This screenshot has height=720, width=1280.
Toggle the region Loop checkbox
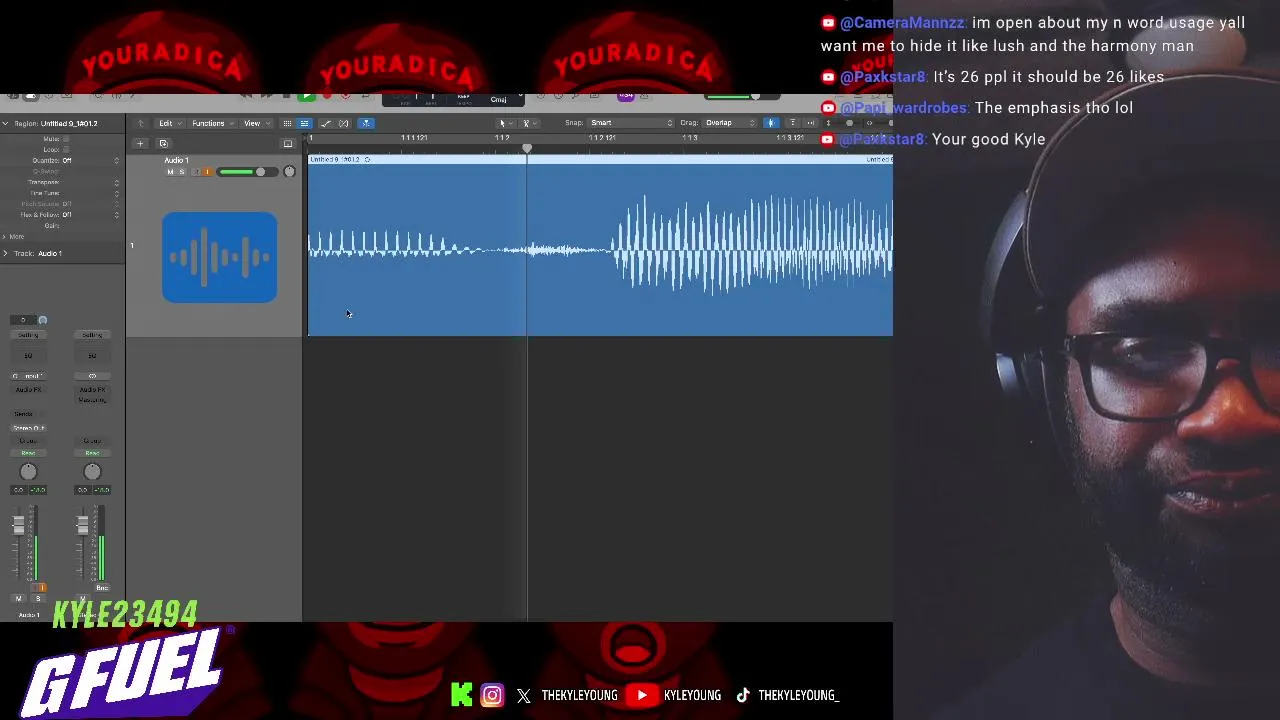66,150
